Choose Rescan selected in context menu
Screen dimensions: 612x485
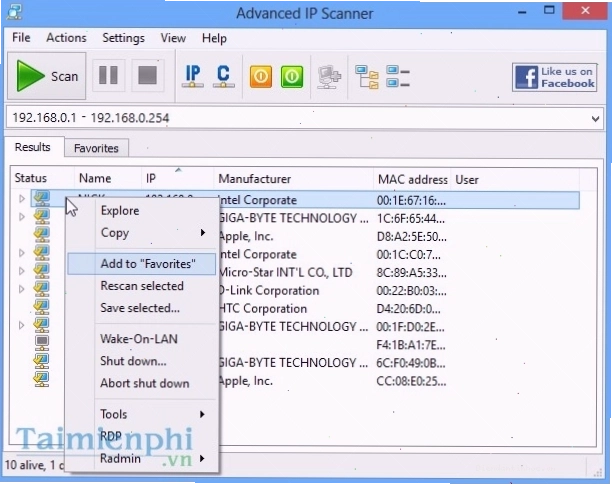[141, 286]
